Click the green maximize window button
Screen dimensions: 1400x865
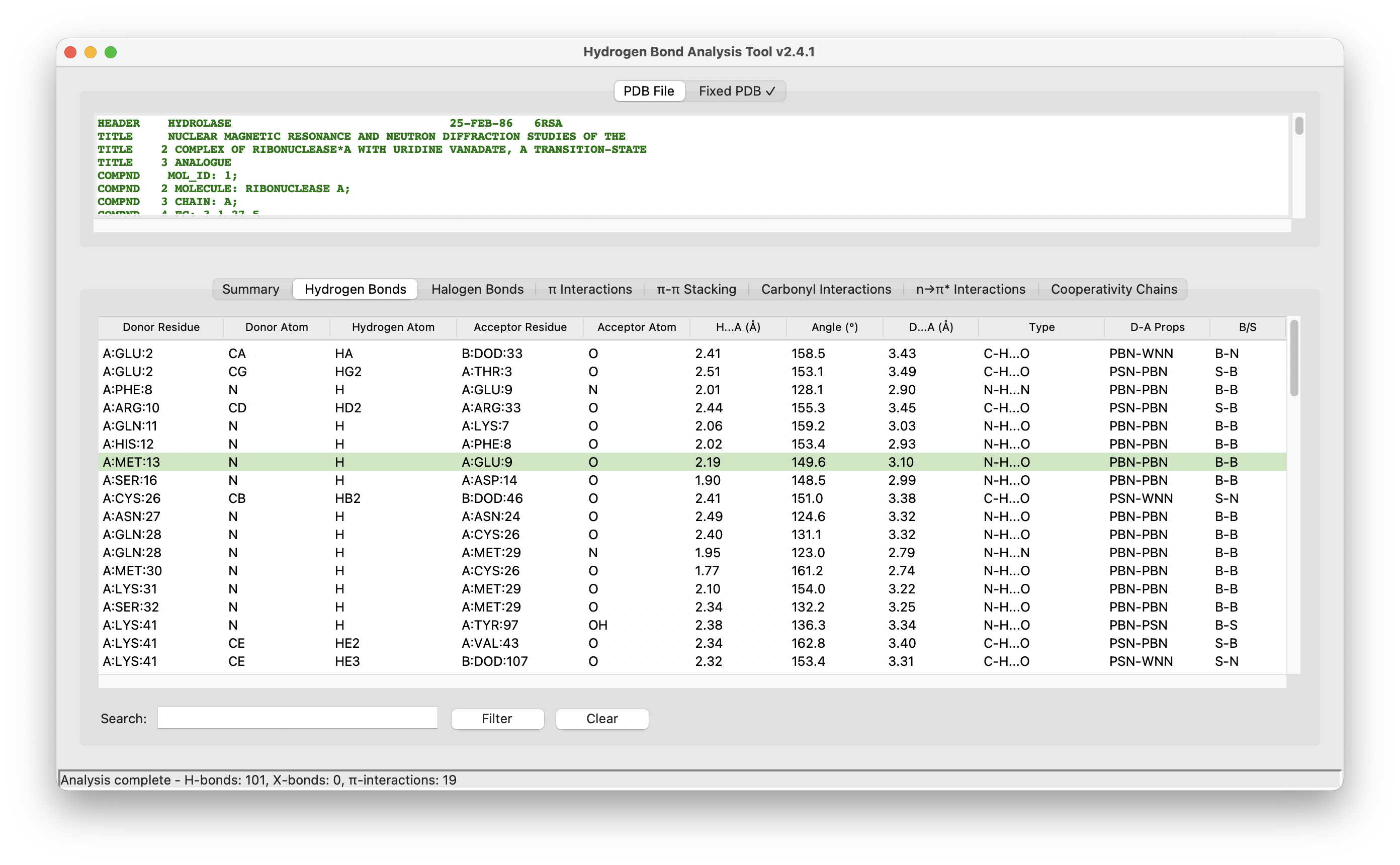coord(110,52)
